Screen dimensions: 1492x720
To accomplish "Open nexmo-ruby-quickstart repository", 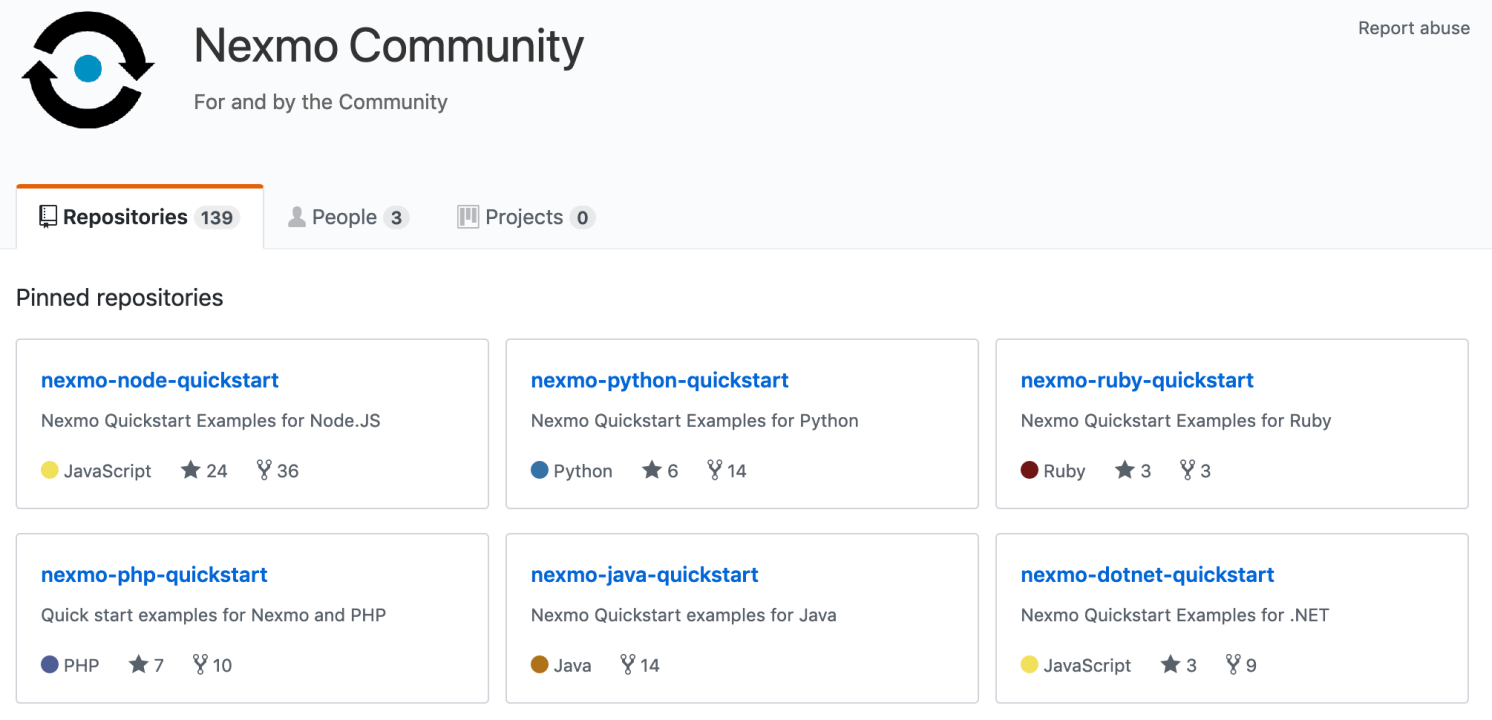I will coord(1137,380).
